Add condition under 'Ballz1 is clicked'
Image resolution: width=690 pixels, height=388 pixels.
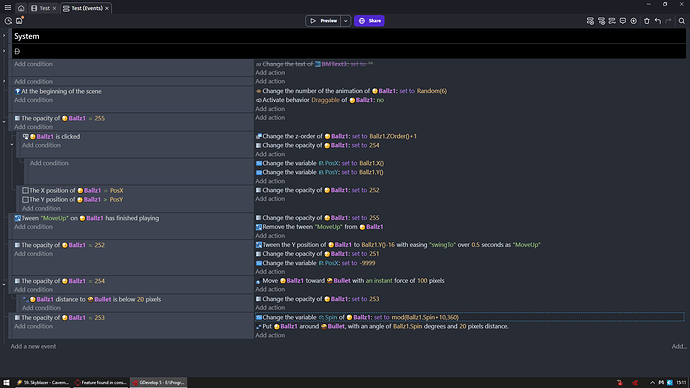pos(41,145)
